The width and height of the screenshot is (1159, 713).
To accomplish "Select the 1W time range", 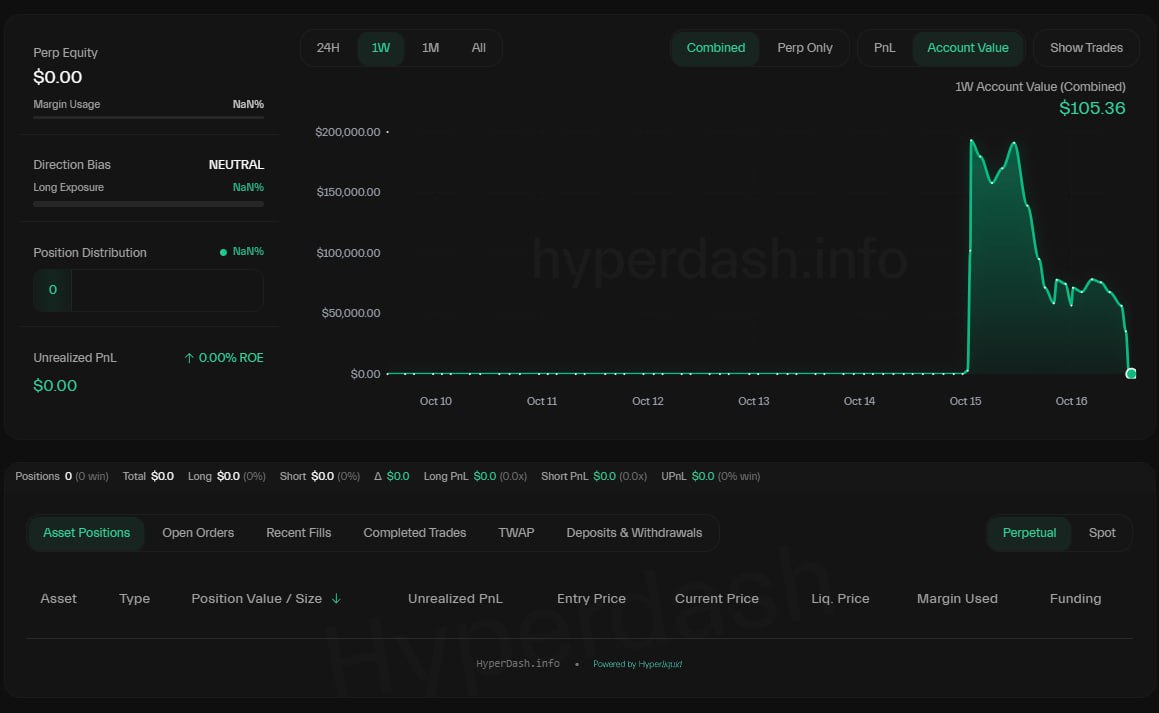I will point(381,48).
